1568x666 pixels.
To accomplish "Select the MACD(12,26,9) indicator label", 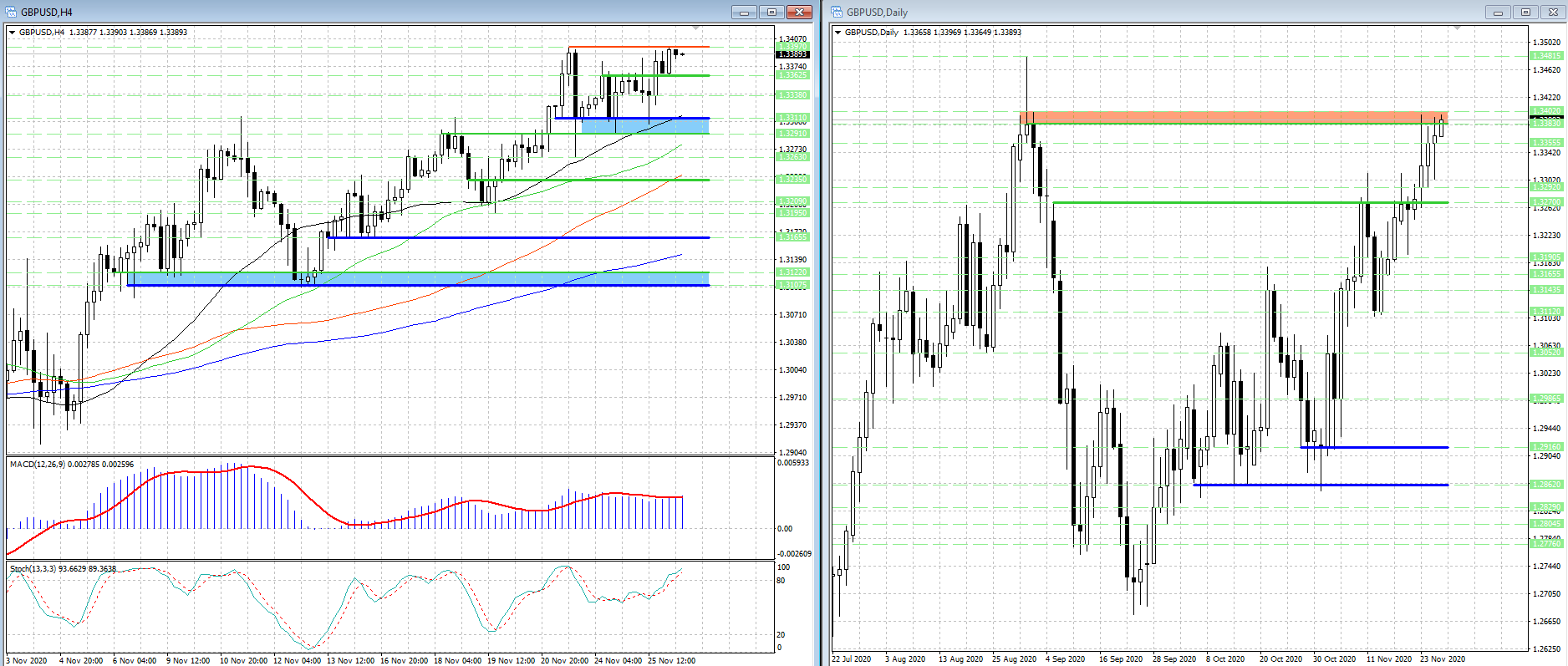I will tap(71, 464).
